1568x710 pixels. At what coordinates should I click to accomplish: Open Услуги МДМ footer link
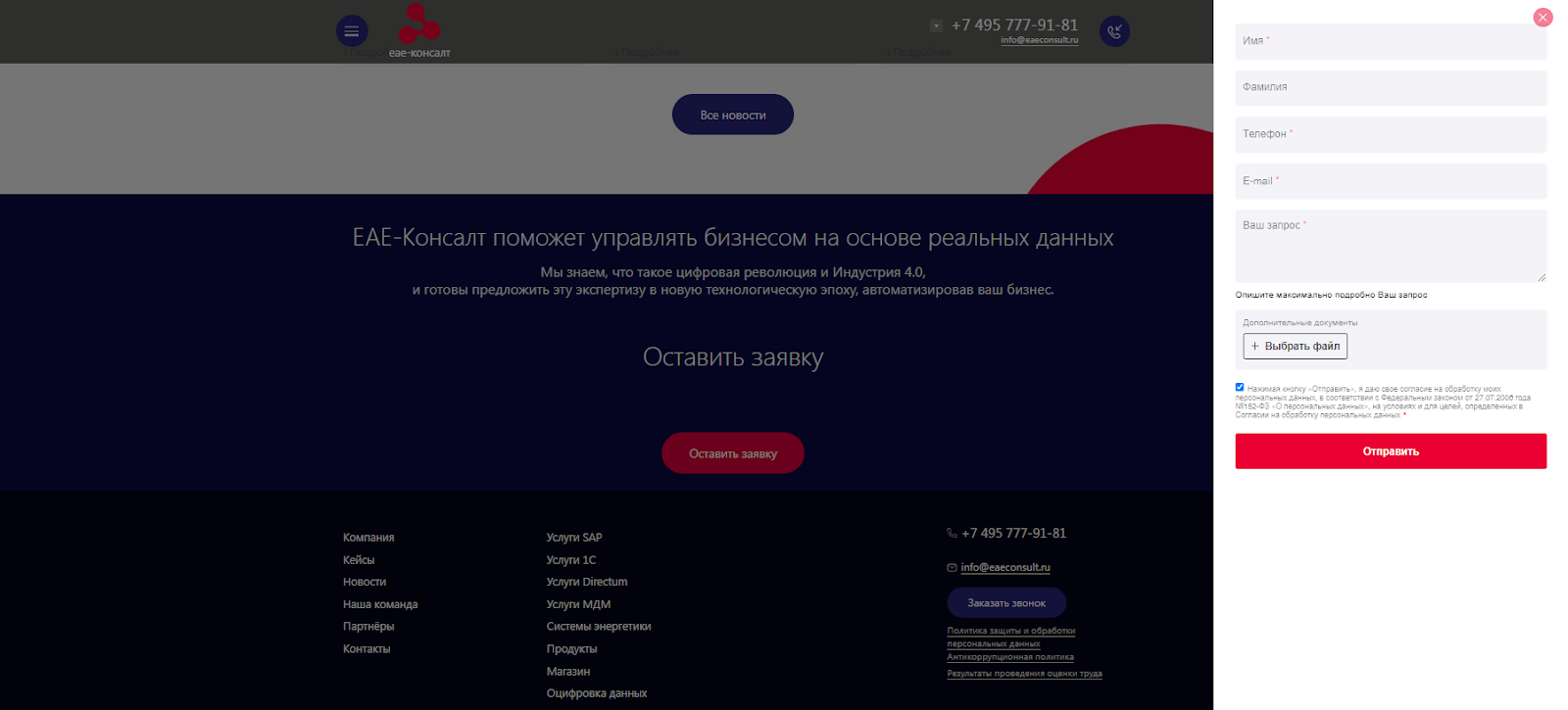point(578,604)
